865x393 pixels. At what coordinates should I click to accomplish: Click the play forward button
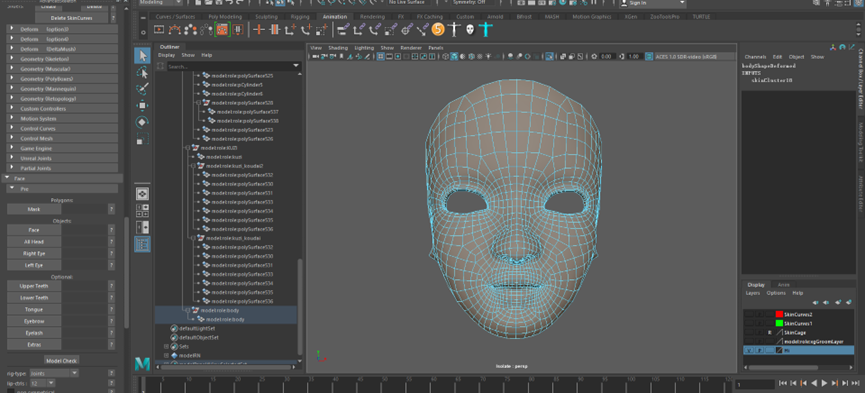click(825, 383)
